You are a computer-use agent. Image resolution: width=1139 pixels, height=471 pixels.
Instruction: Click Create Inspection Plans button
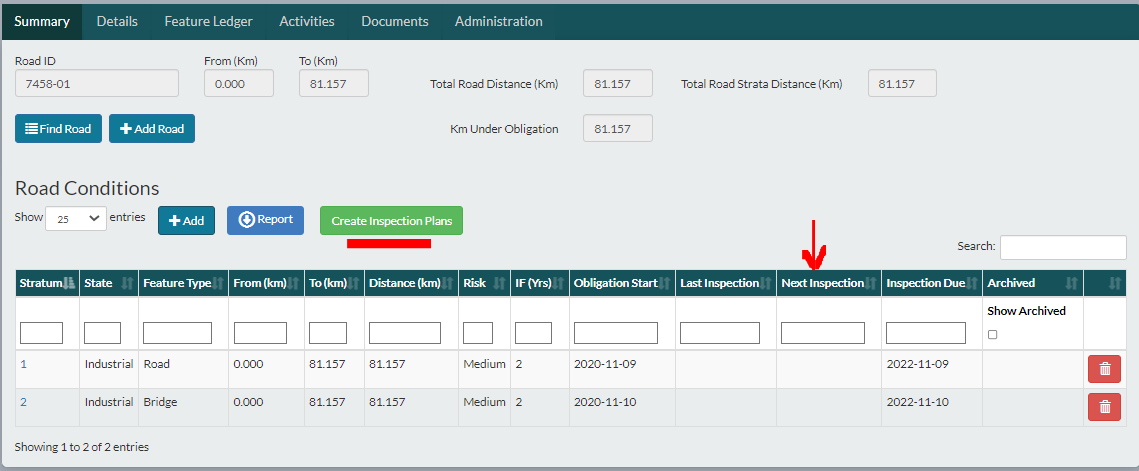(392, 220)
